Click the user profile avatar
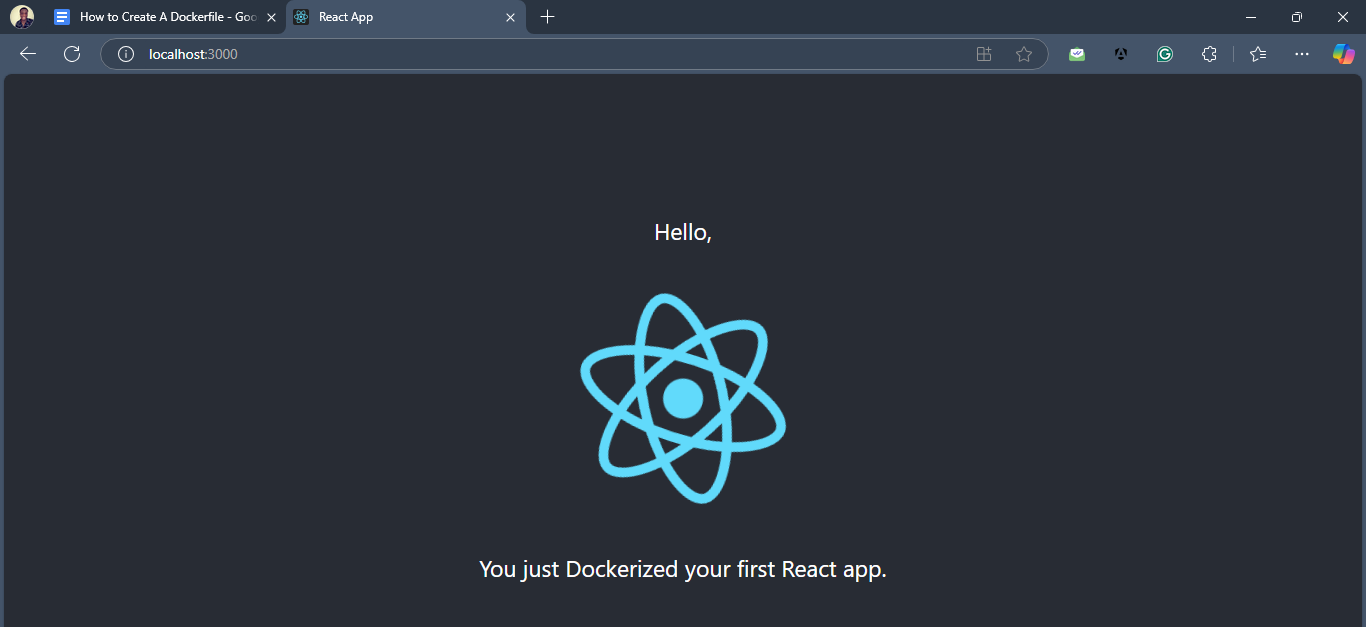The width and height of the screenshot is (1366, 627). pos(22,16)
